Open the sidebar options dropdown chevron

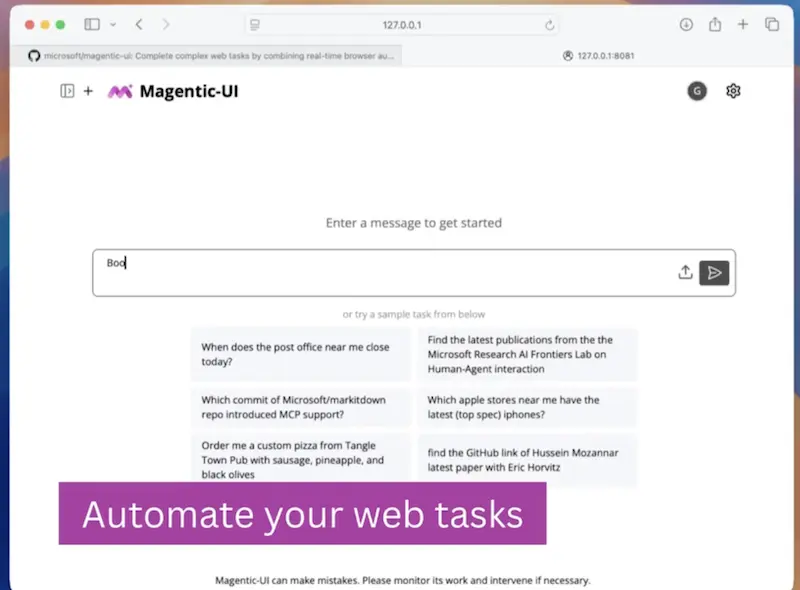(x=113, y=24)
